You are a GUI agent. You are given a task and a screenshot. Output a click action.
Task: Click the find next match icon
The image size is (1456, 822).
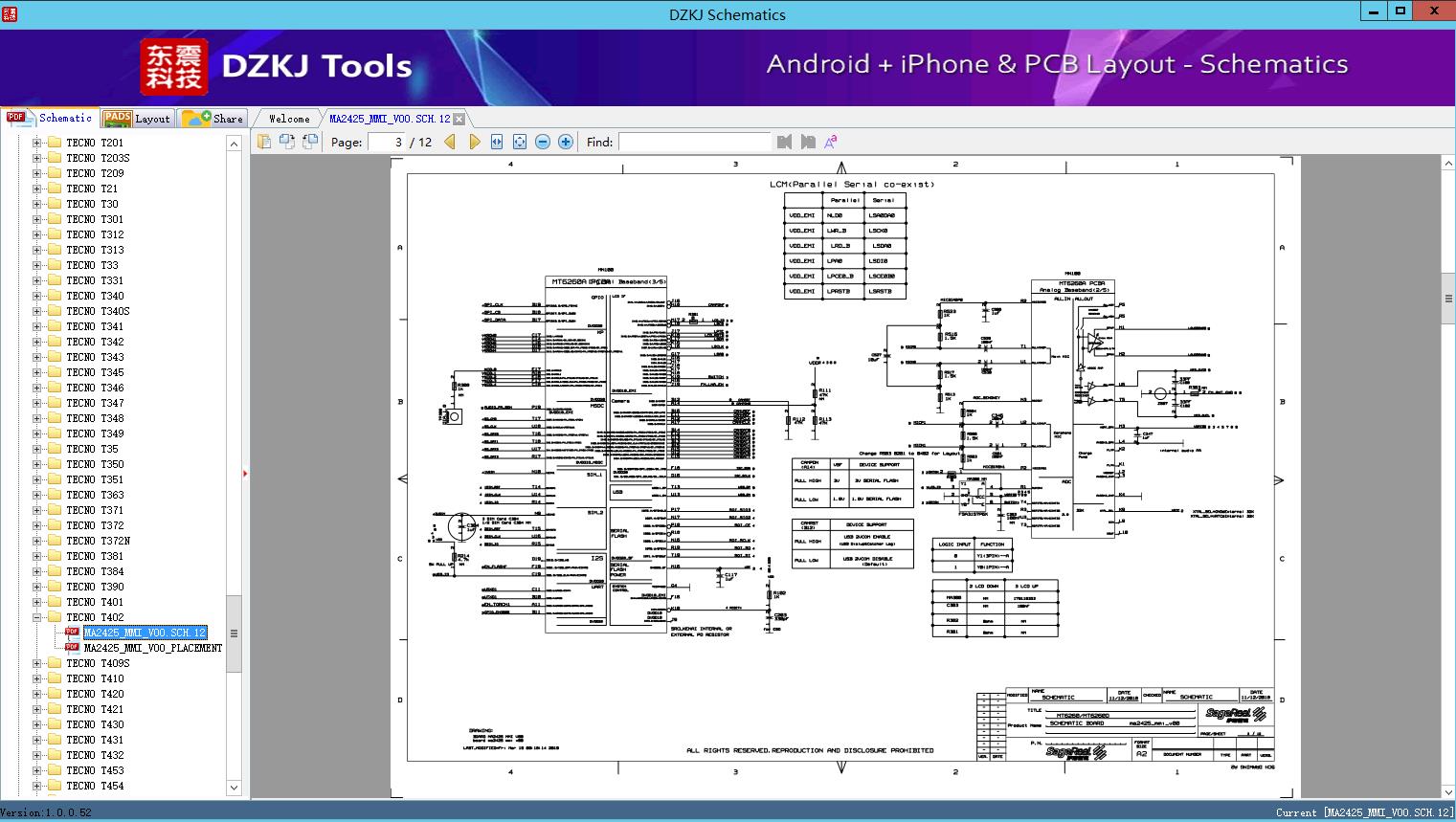(x=806, y=141)
